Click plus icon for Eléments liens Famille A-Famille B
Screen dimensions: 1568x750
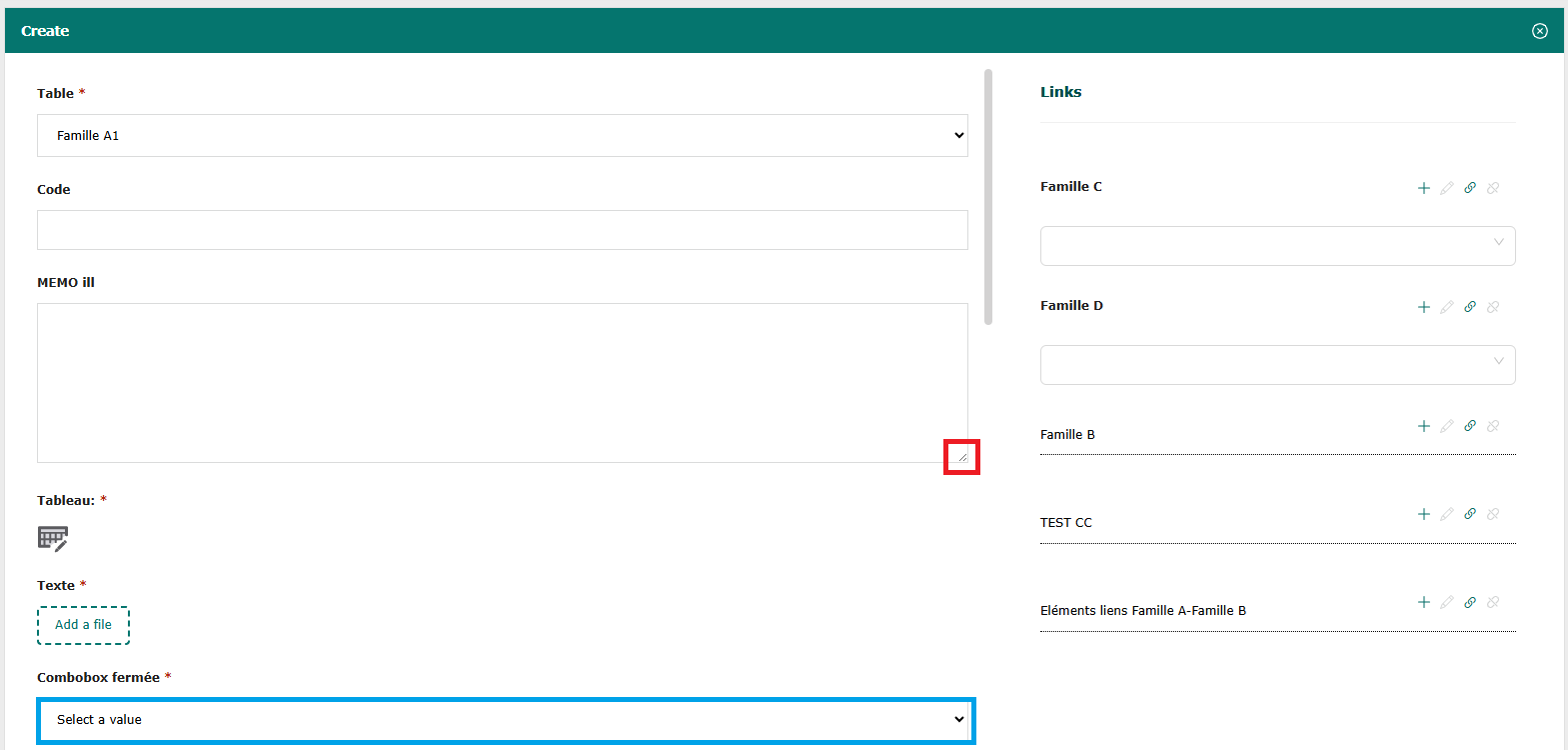click(x=1424, y=602)
